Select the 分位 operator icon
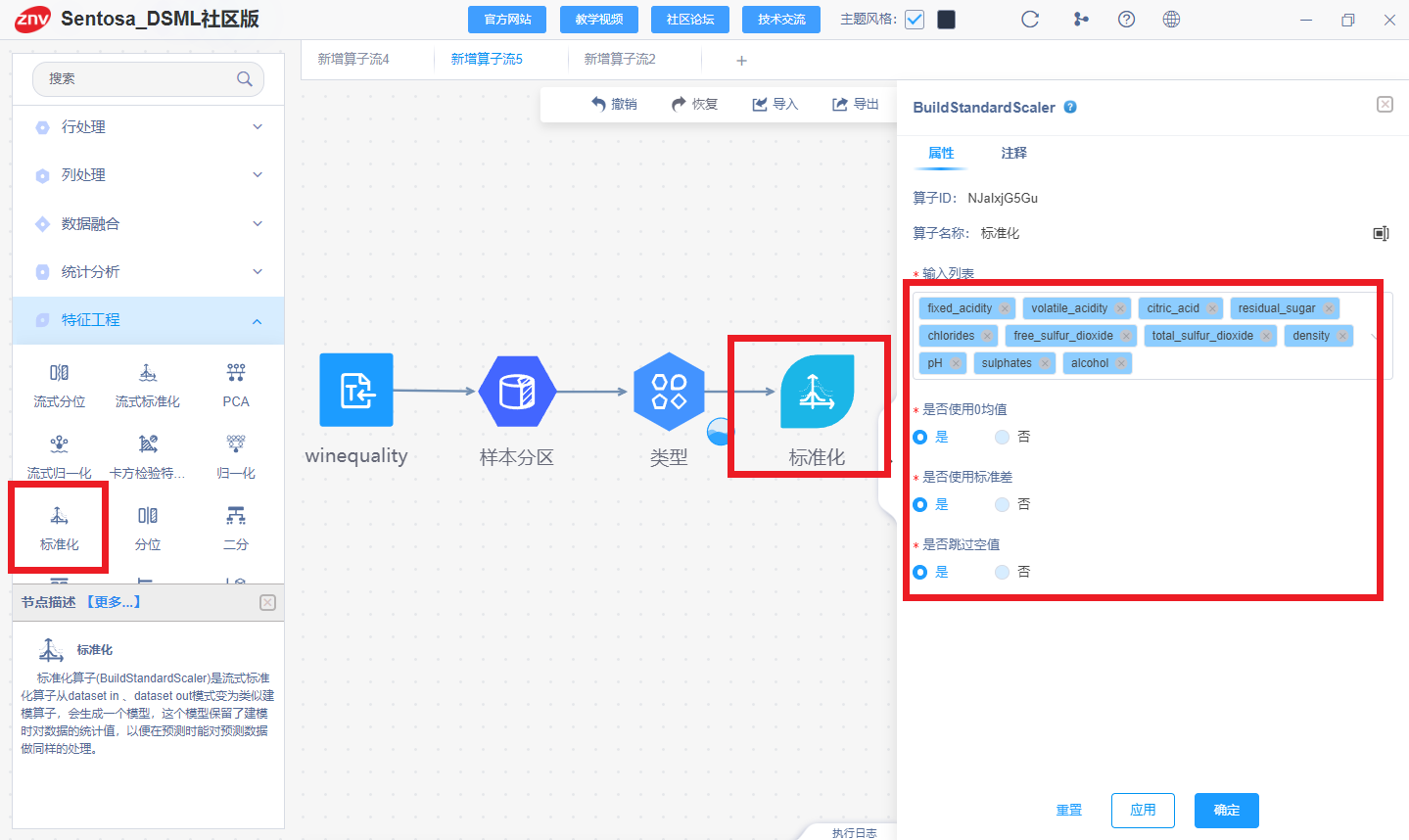This screenshot has height=840, width=1409. [148, 516]
